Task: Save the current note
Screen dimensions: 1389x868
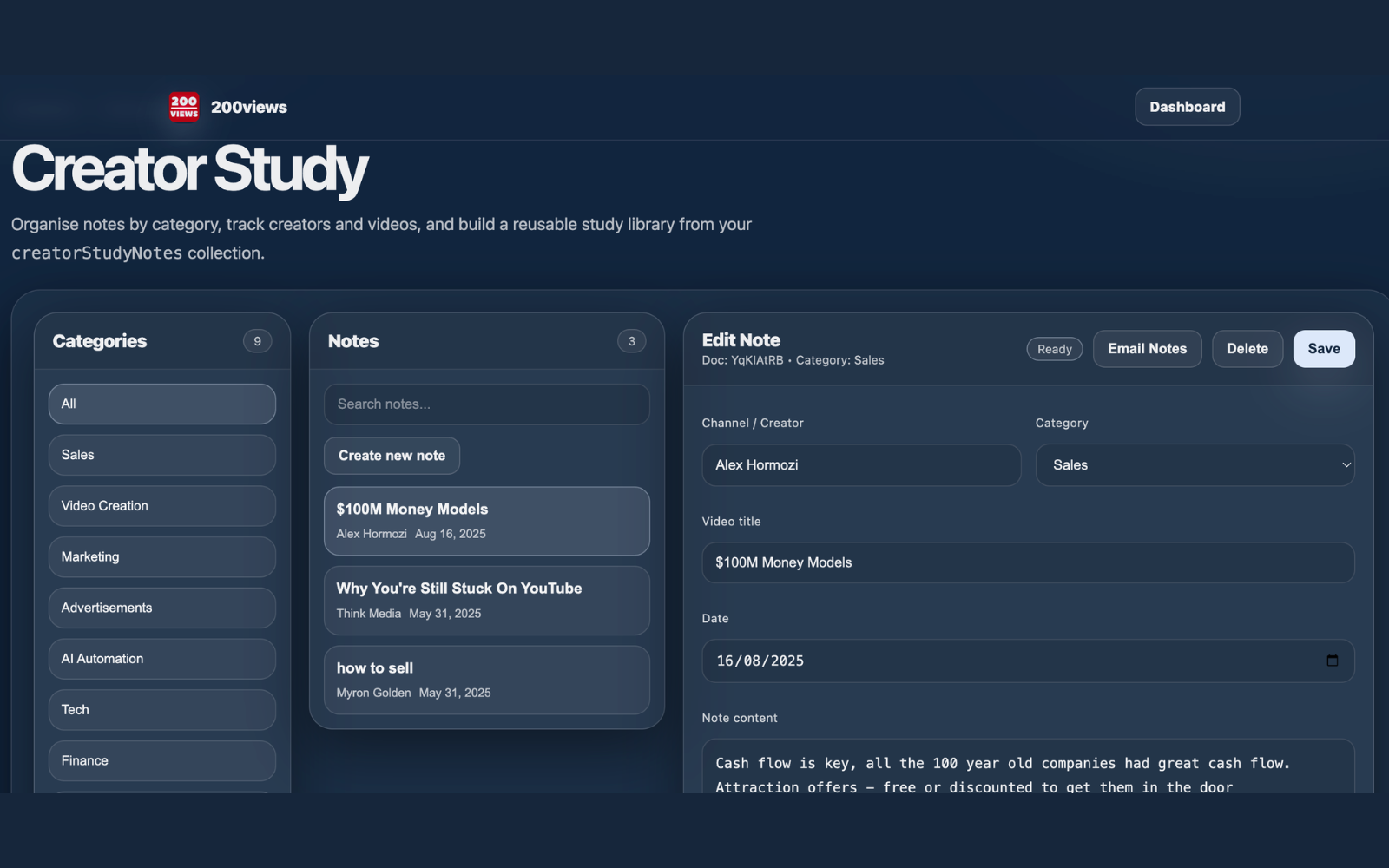Action: click(x=1323, y=348)
